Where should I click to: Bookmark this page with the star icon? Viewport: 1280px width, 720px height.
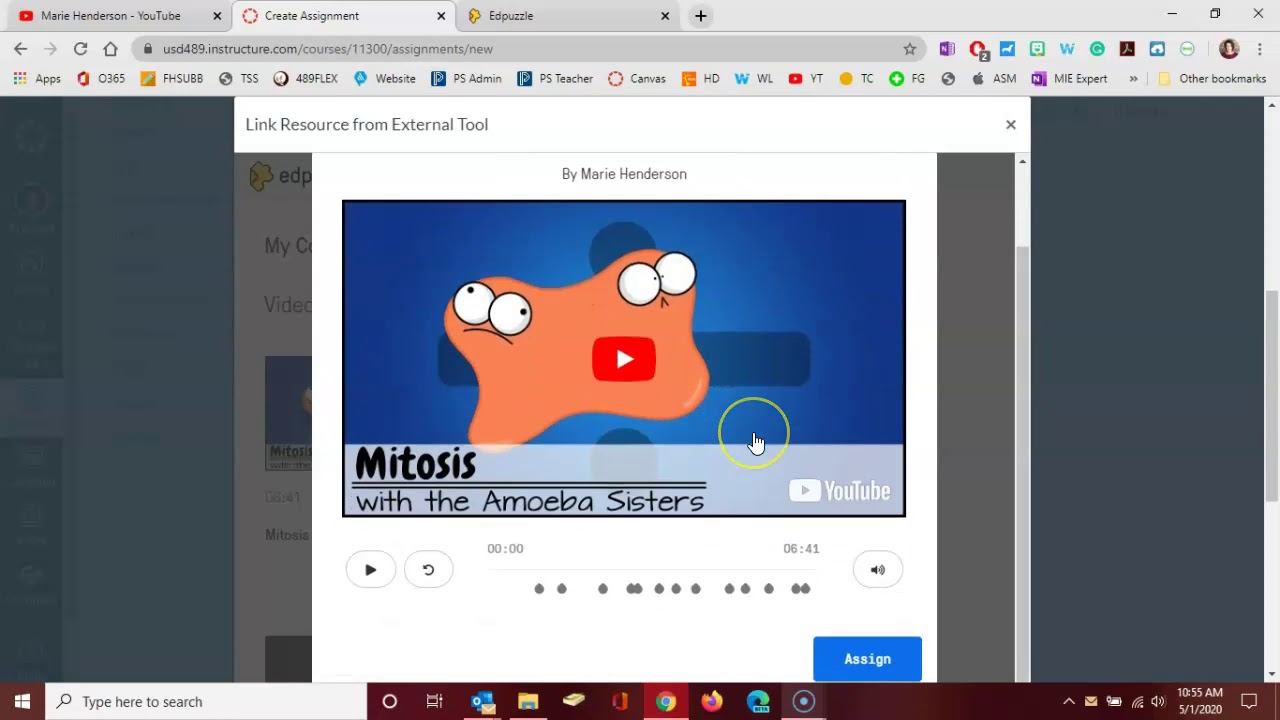pos(909,48)
